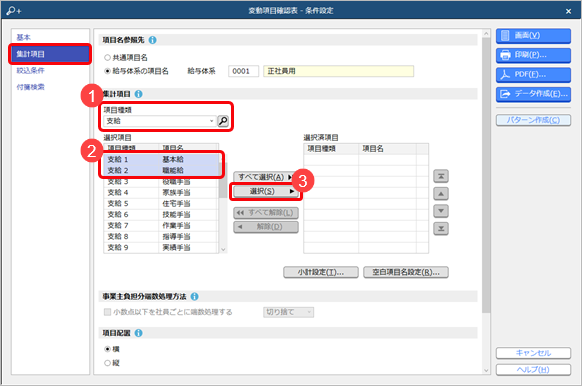This screenshot has width=582, height=386.
Task: Click the 選択項目 list scrollbar down arrow
Action: click(x=223, y=249)
